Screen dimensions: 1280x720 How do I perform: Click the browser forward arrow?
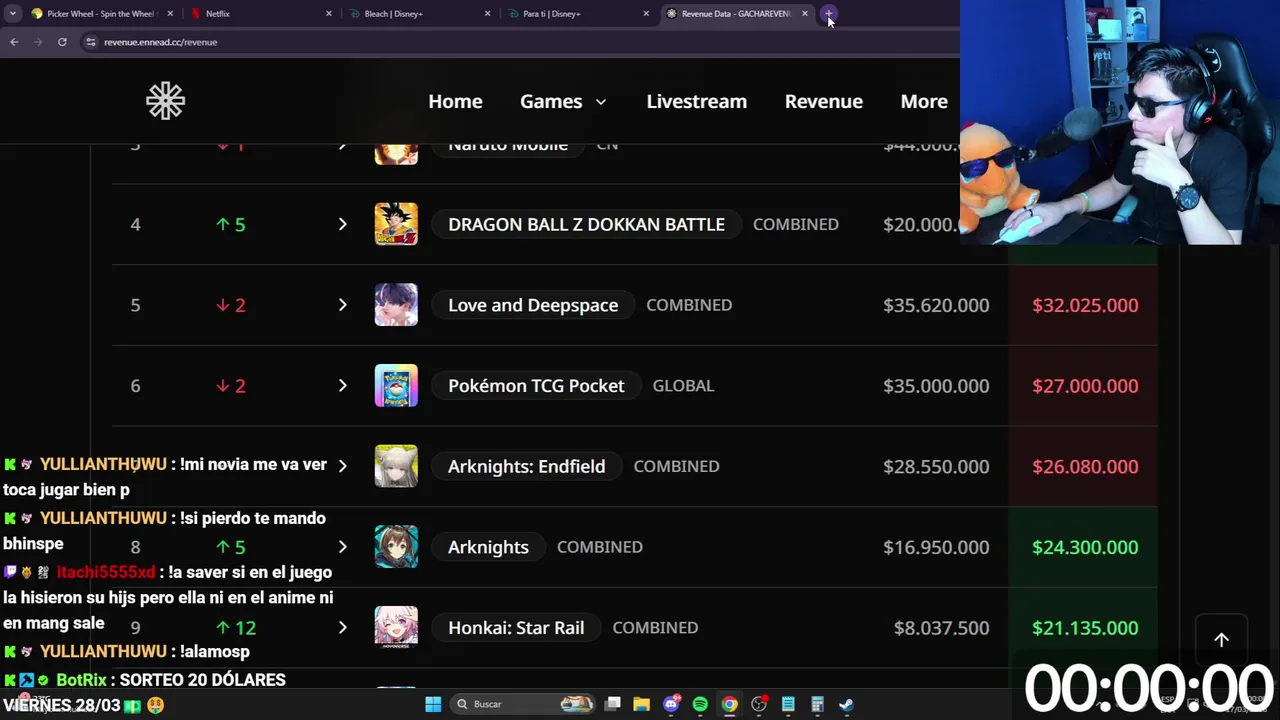click(x=38, y=42)
